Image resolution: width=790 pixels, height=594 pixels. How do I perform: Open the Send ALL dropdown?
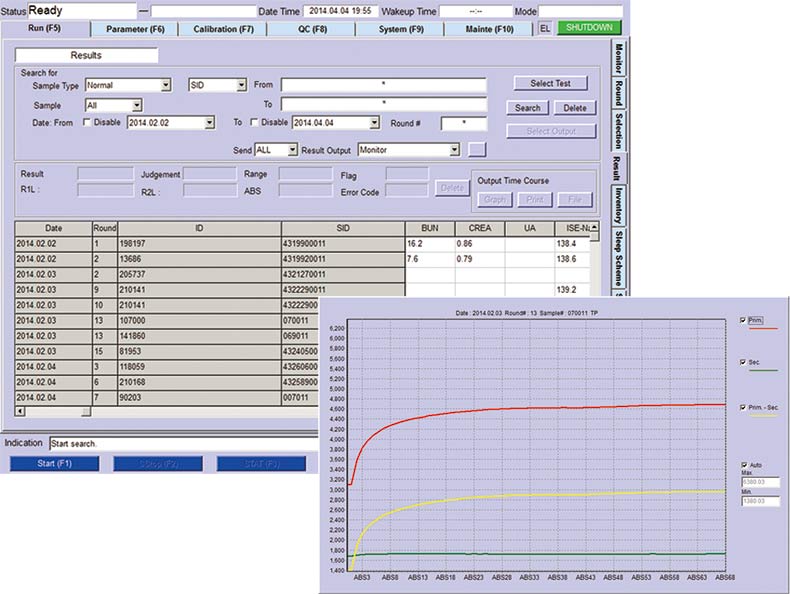pyautogui.click(x=291, y=149)
